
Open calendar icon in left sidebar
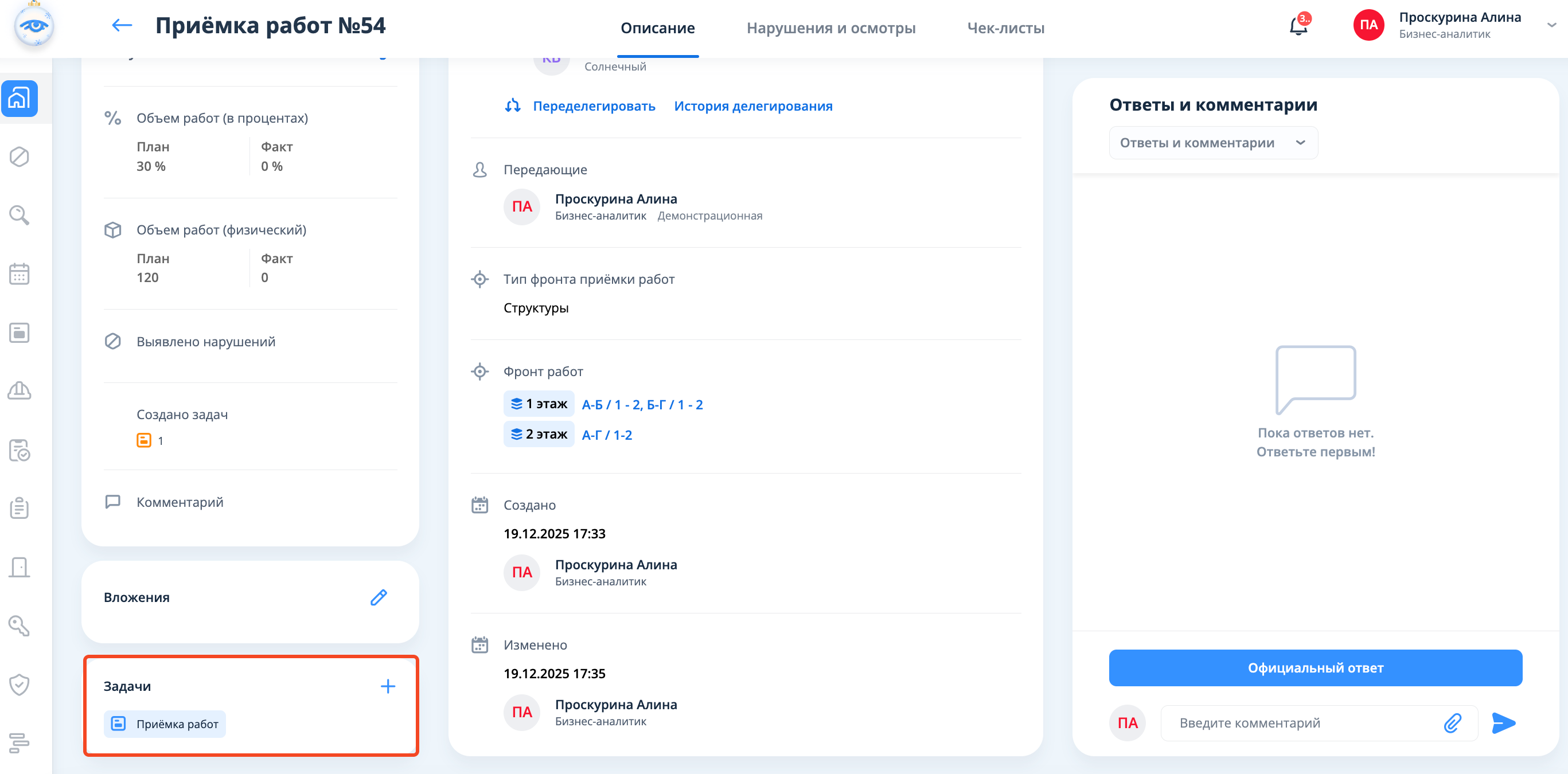pyautogui.click(x=19, y=274)
